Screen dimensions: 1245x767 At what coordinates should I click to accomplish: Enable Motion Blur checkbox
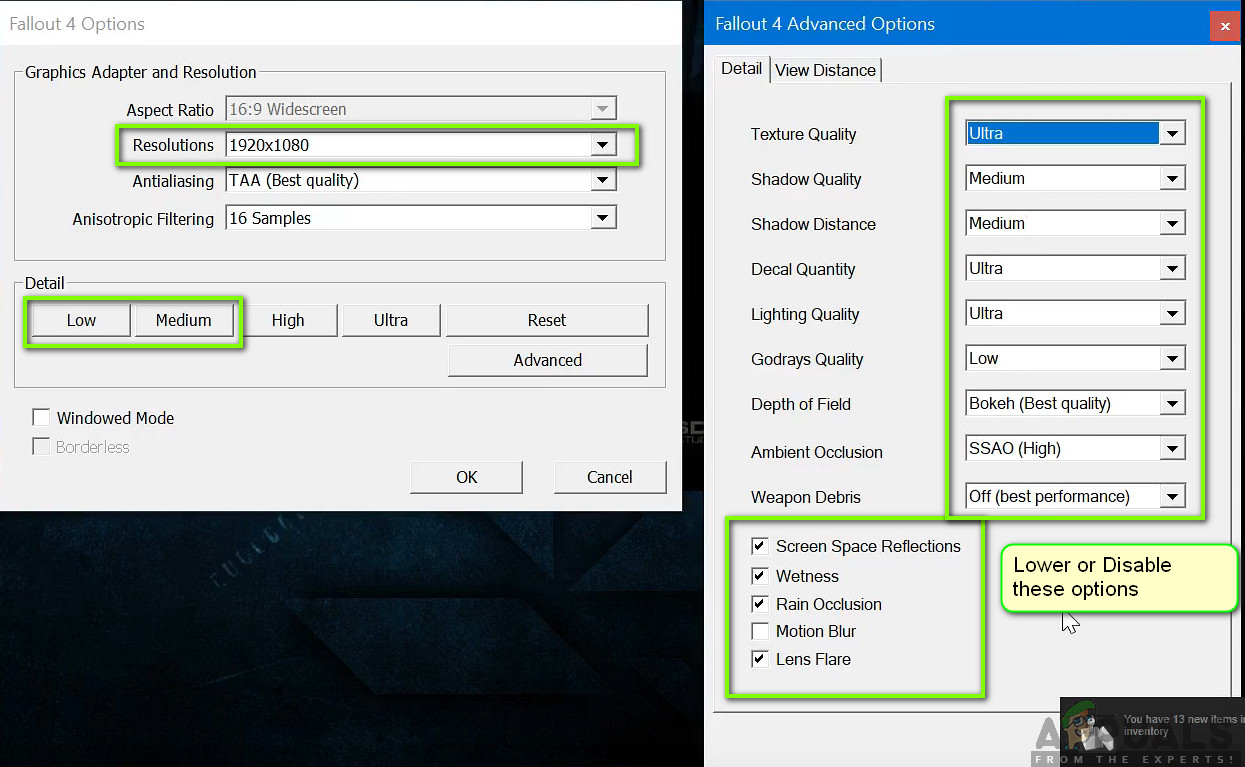760,631
